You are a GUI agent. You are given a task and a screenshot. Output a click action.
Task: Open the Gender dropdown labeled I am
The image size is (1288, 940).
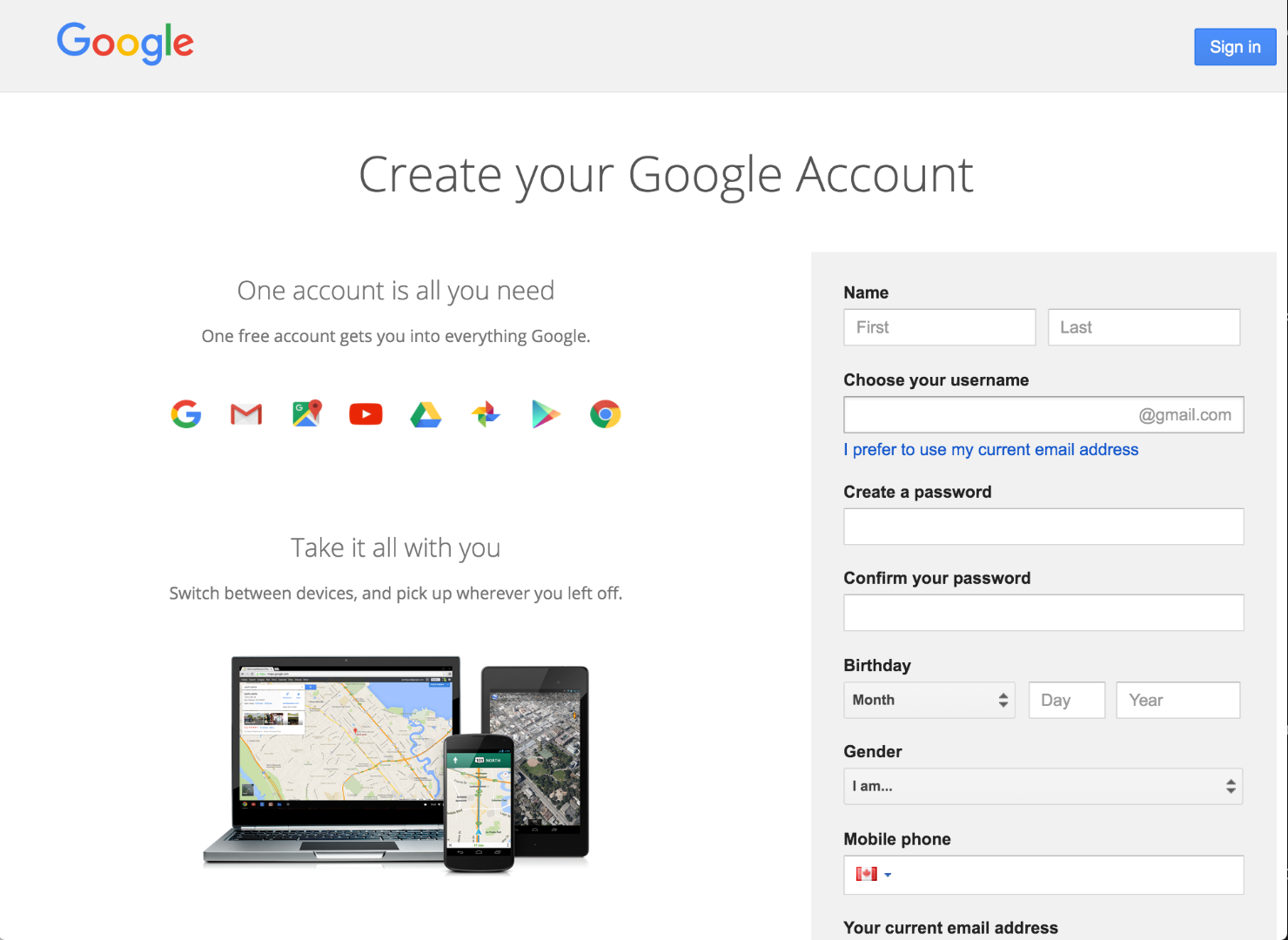[x=1043, y=786]
